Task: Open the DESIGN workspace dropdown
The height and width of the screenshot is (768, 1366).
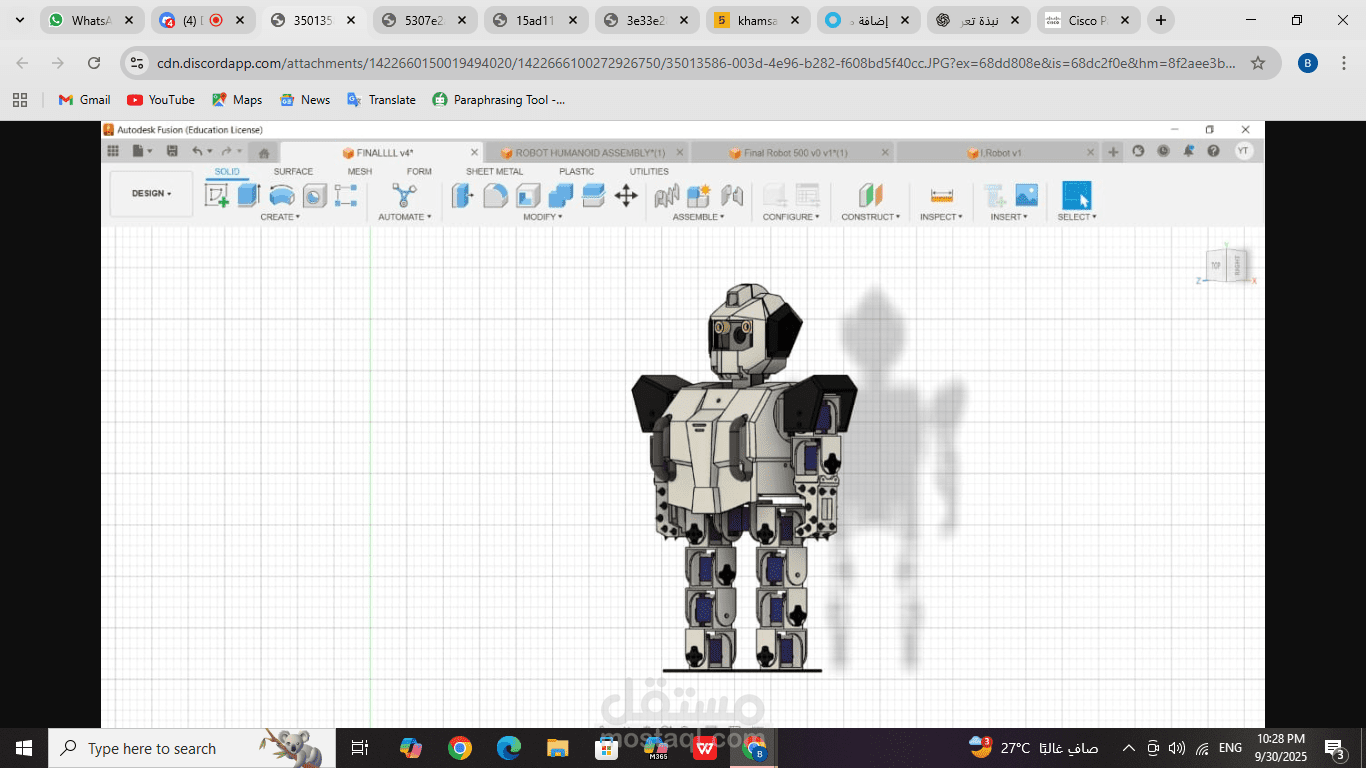Action: tap(151, 193)
